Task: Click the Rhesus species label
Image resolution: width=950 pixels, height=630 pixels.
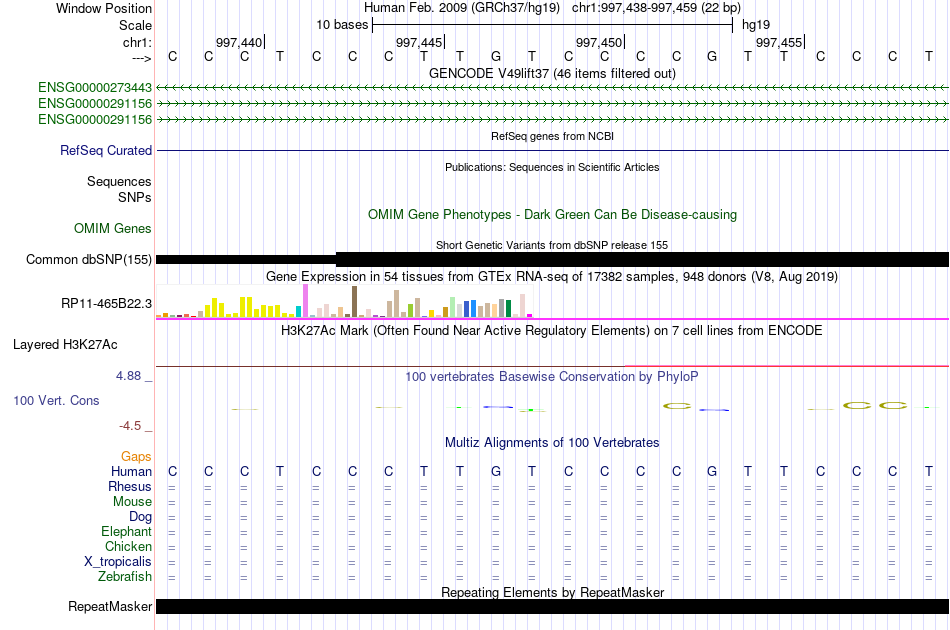Action: (x=130, y=486)
